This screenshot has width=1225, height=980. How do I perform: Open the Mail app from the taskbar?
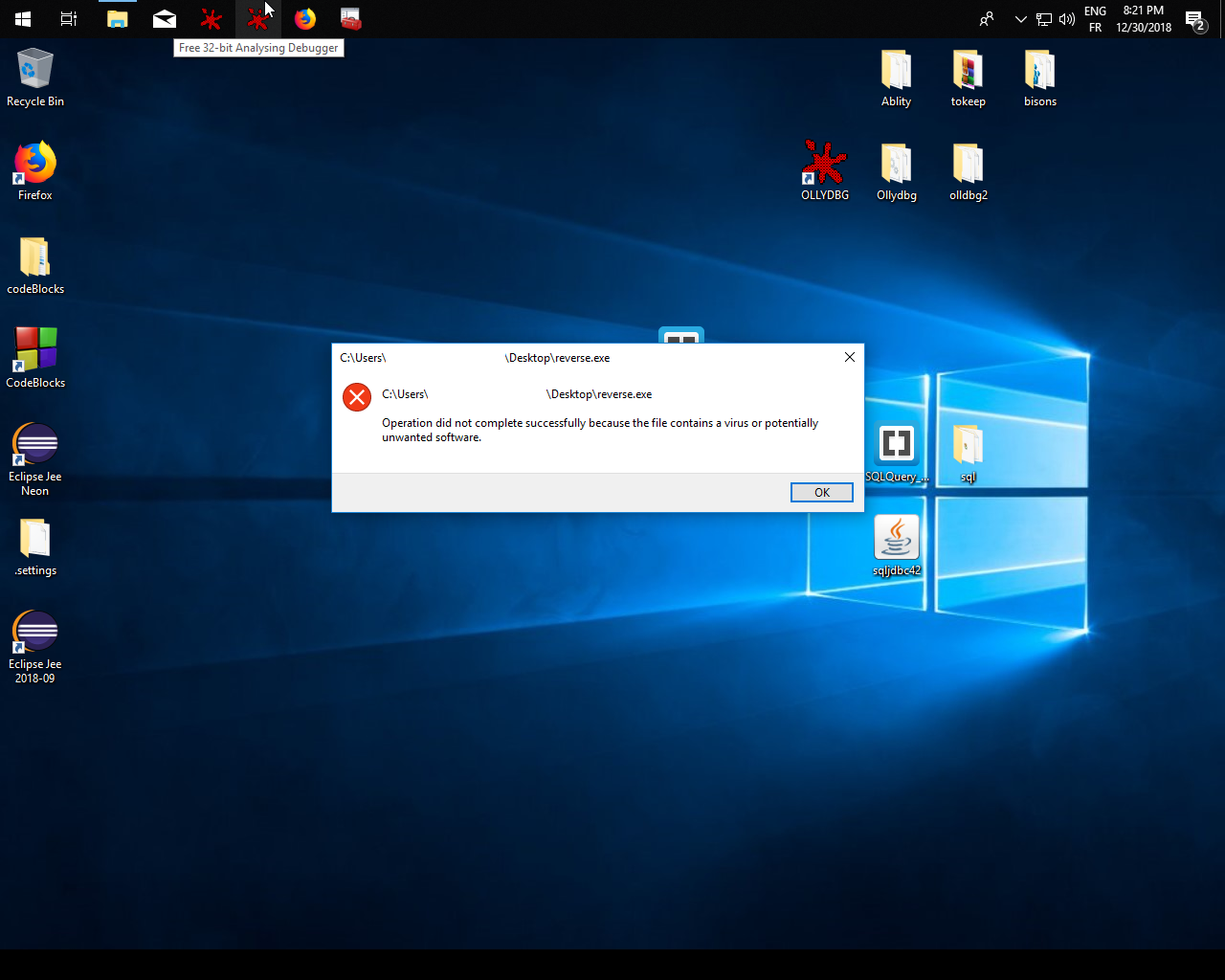click(164, 18)
